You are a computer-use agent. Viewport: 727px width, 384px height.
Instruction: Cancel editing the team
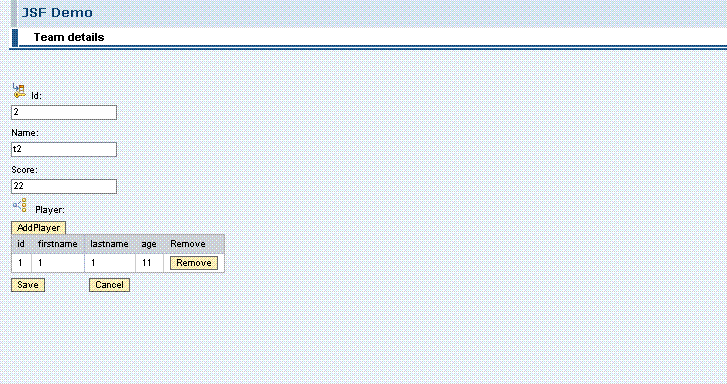(x=109, y=285)
